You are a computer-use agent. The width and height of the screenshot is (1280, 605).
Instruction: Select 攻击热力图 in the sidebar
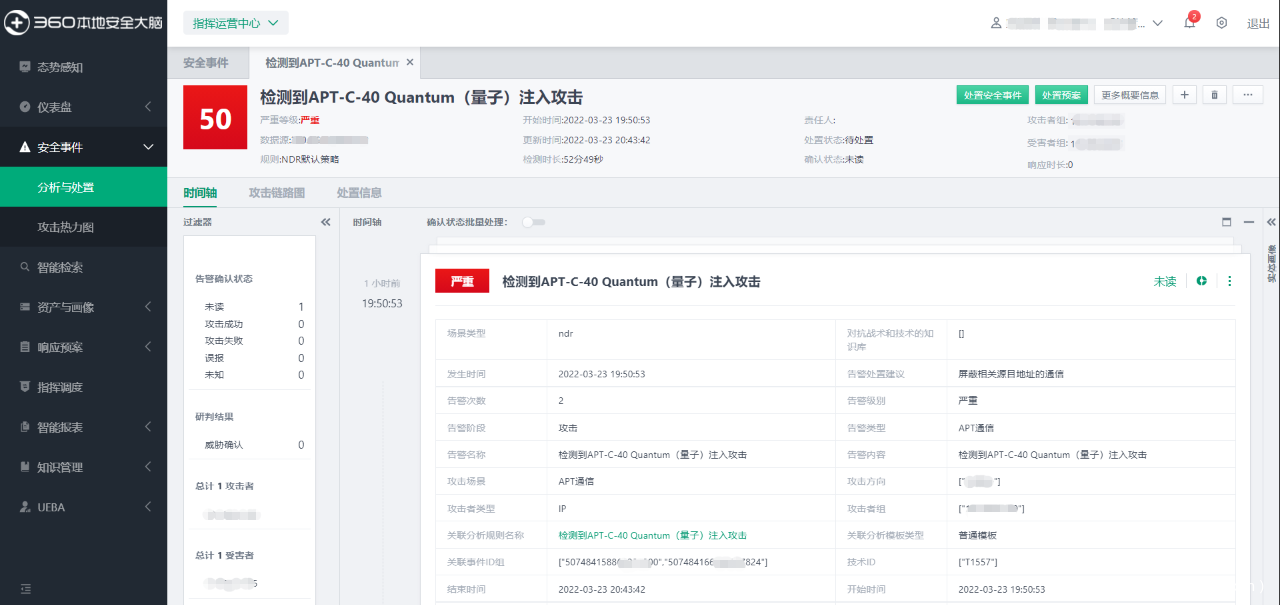(x=66, y=227)
